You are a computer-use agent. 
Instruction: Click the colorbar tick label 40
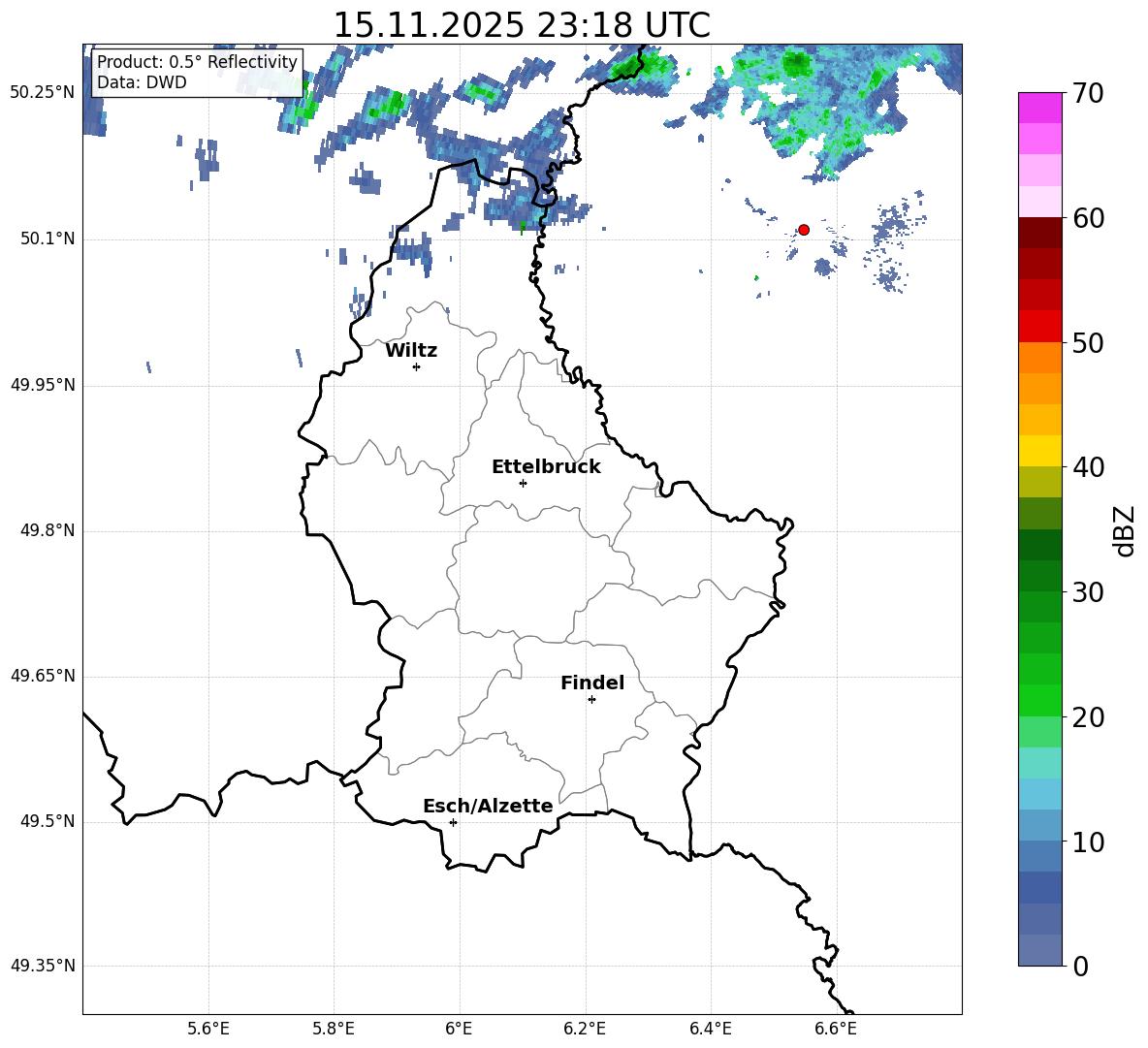tap(1088, 467)
